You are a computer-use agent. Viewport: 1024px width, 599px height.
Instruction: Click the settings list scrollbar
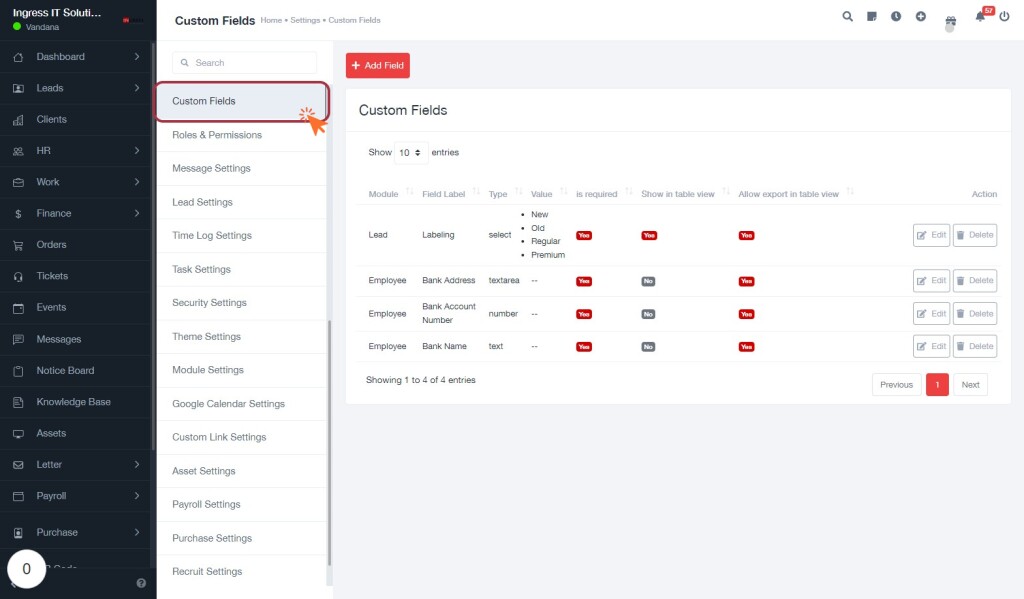point(329,442)
